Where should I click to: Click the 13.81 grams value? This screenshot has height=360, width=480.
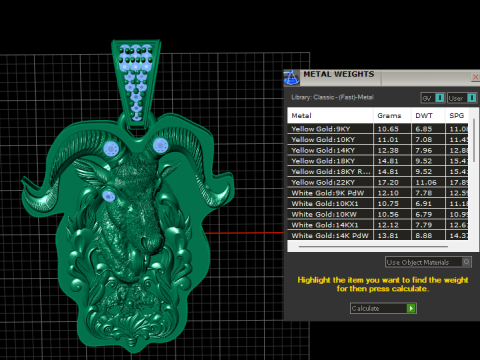388,235
